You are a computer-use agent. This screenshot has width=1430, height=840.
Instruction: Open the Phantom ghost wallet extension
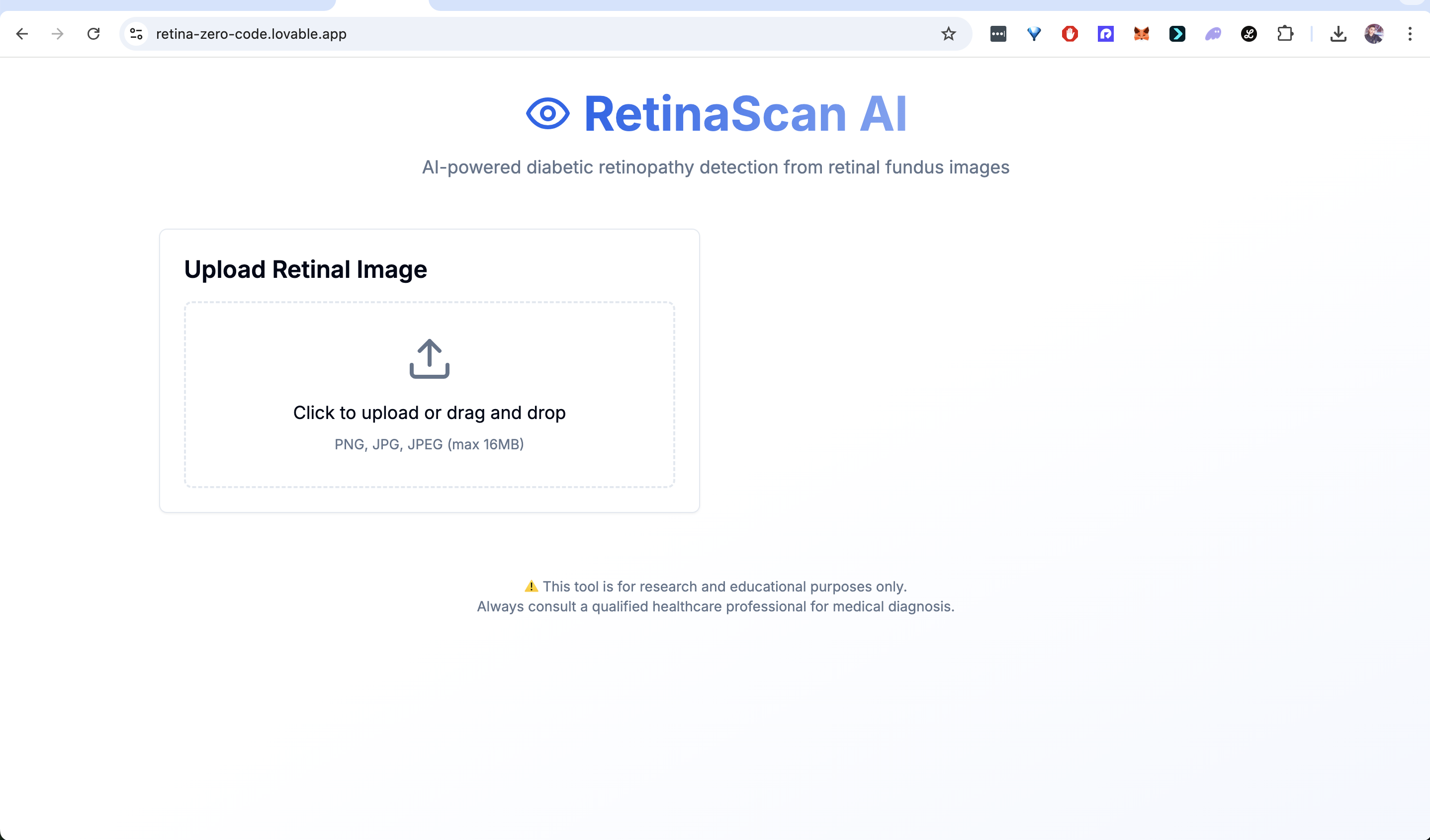click(1213, 34)
